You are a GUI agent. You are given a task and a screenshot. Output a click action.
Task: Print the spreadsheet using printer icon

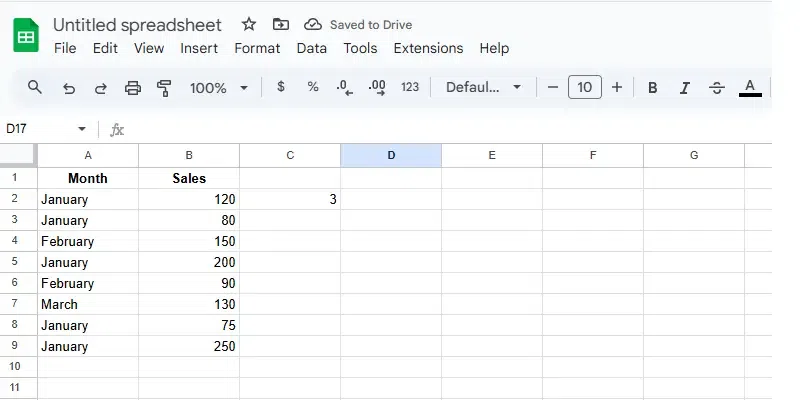133,88
